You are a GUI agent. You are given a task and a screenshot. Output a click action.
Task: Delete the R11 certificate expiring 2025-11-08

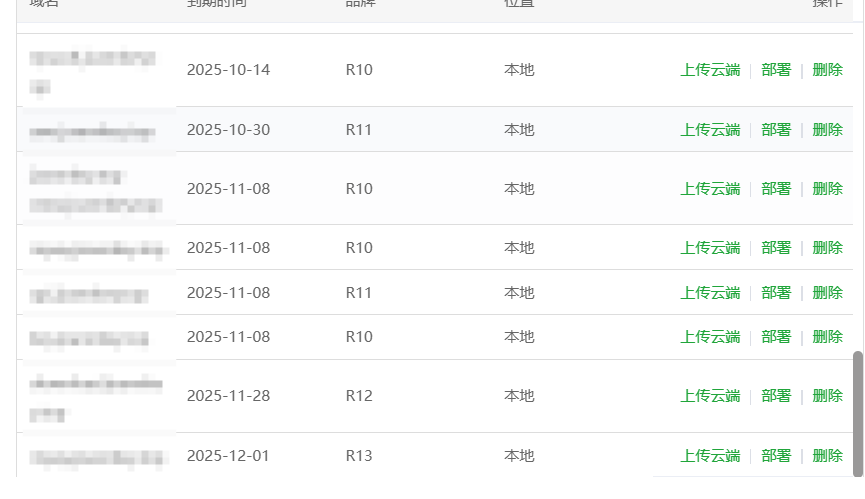[827, 293]
